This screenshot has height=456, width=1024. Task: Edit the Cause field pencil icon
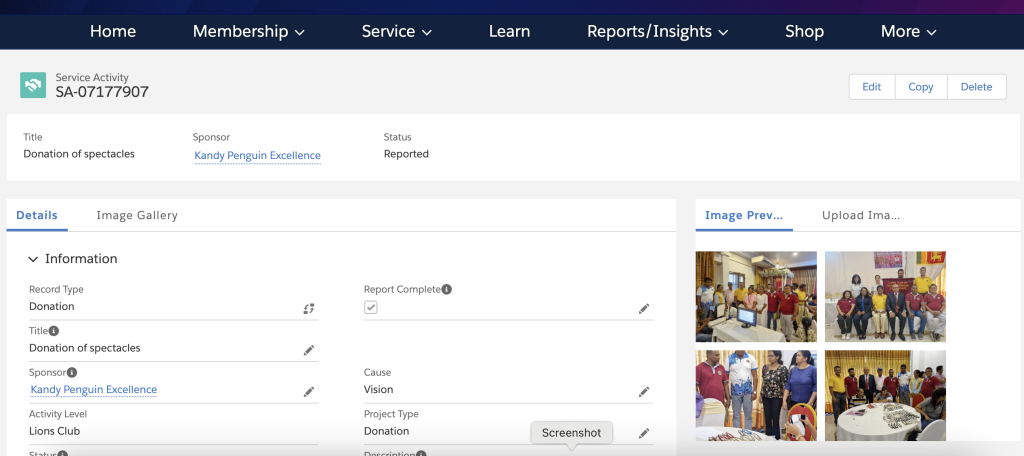644,392
